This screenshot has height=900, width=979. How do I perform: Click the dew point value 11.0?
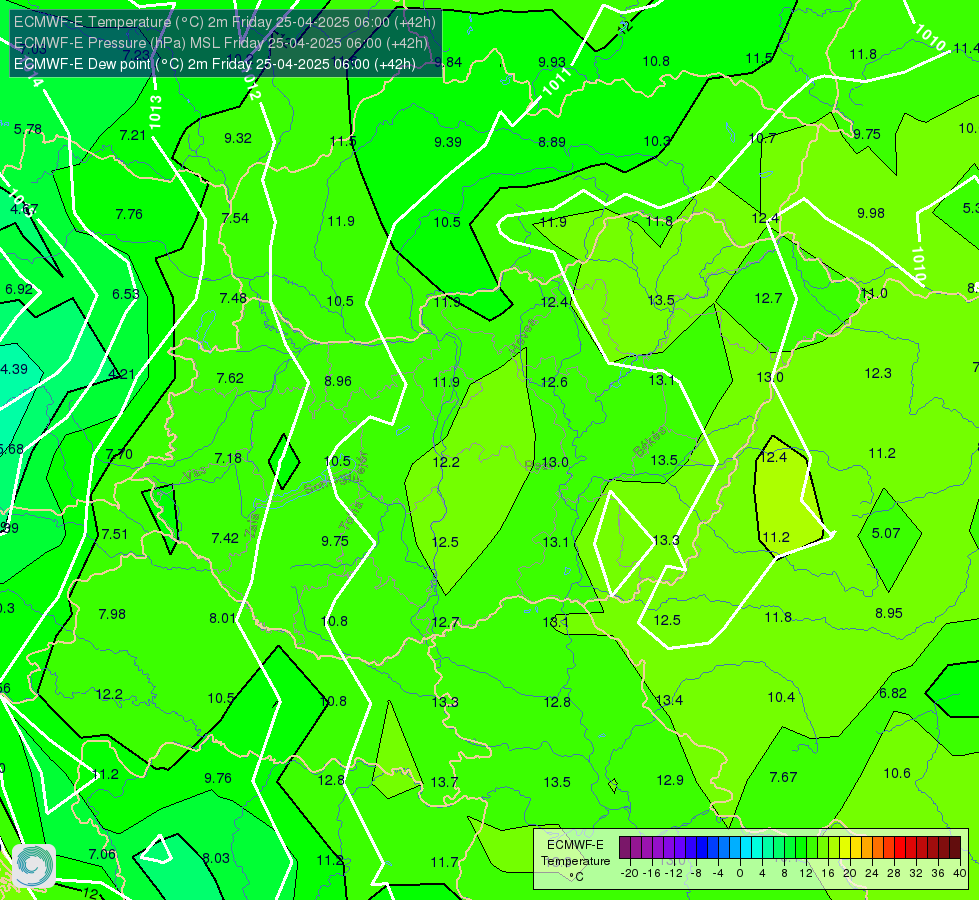[874, 294]
